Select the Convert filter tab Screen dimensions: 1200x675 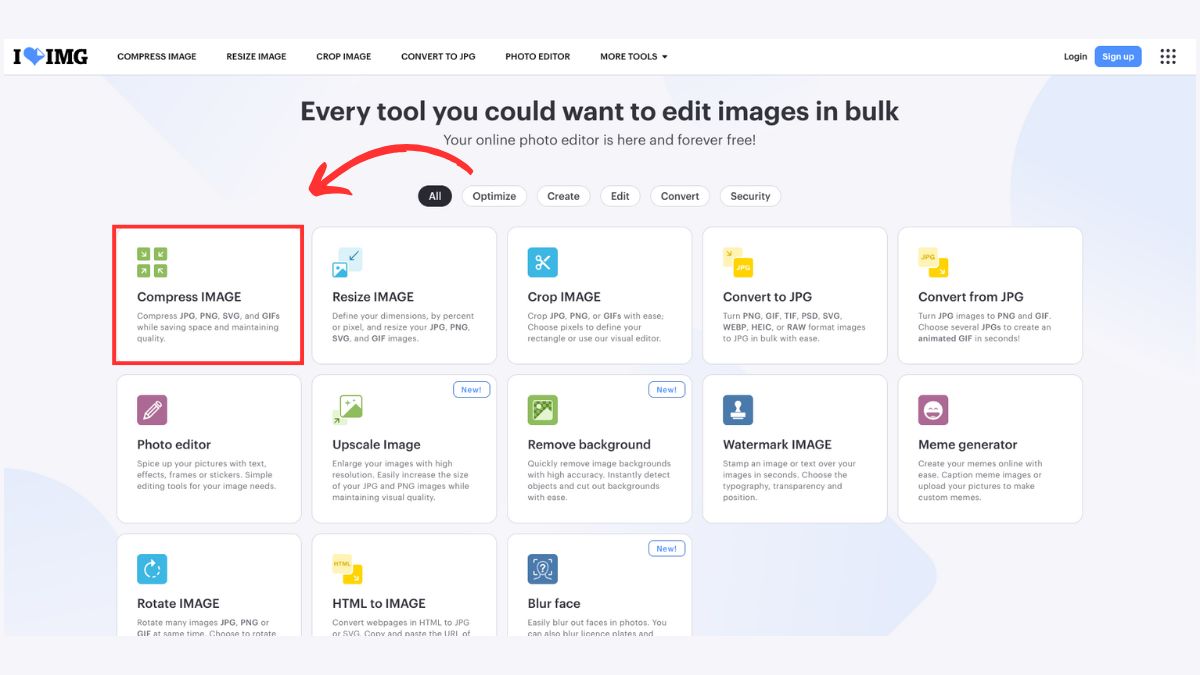coord(680,196)
